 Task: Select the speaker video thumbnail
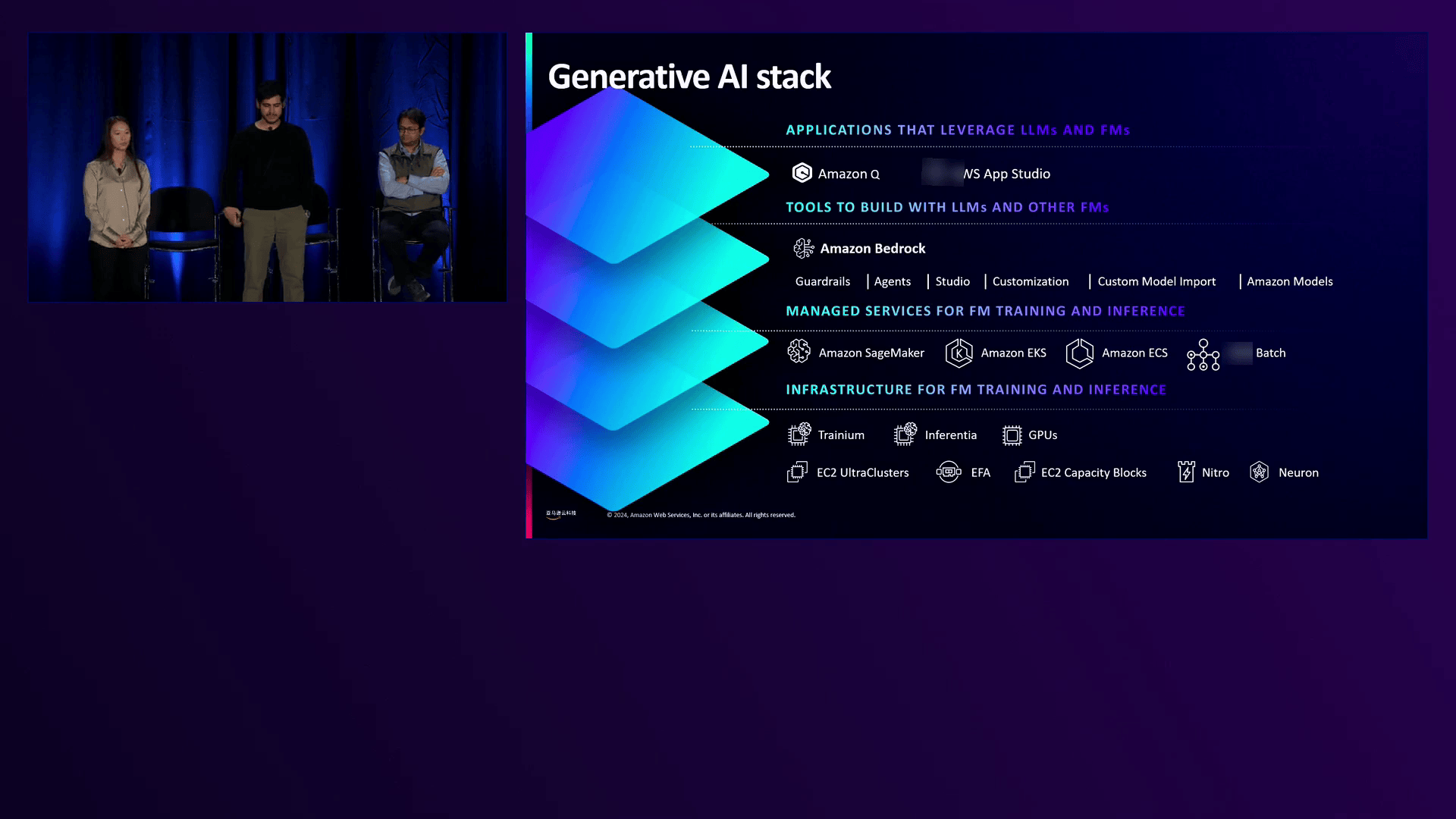267,167
